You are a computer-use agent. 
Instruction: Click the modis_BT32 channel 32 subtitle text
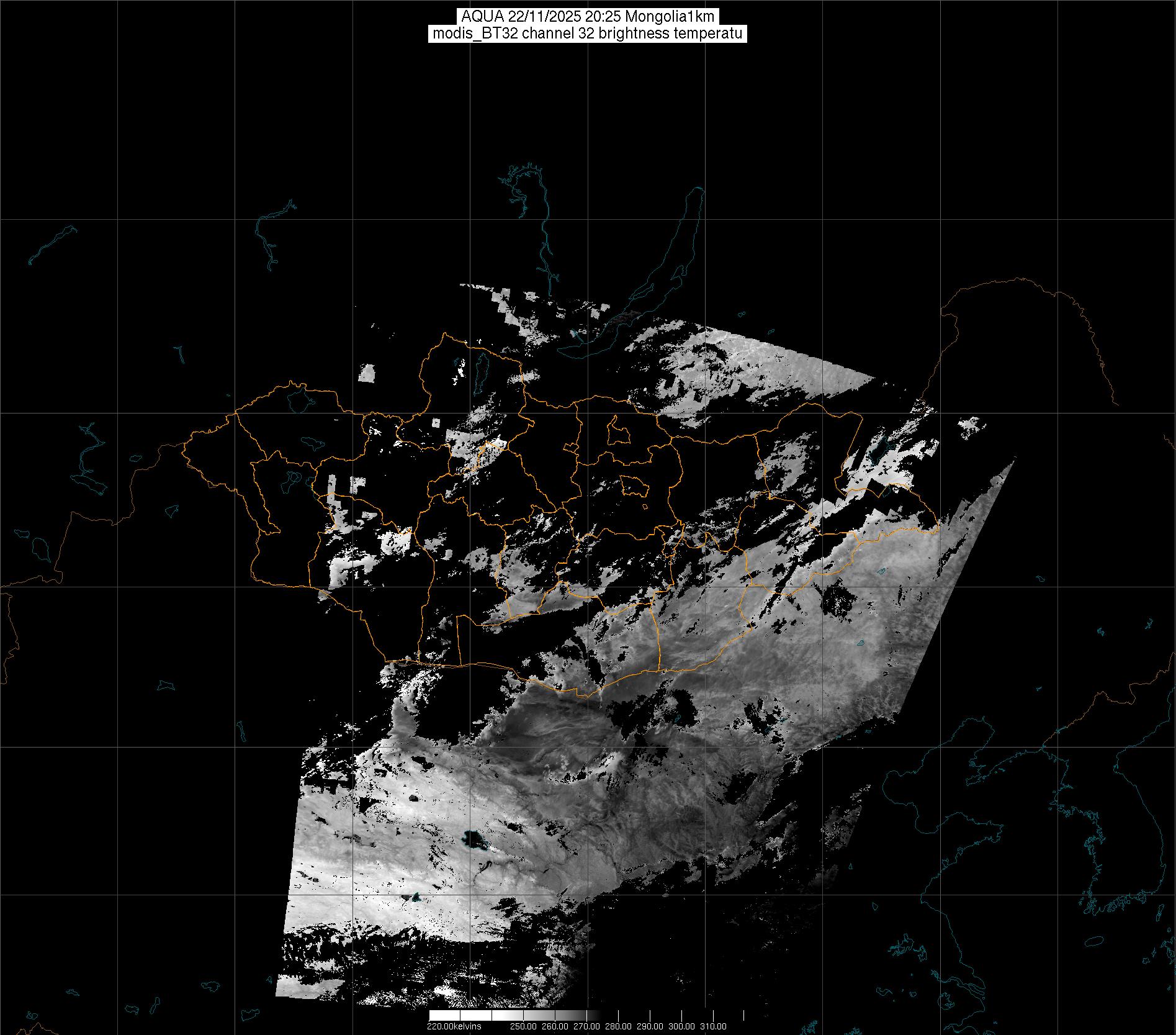coord(587,34)
